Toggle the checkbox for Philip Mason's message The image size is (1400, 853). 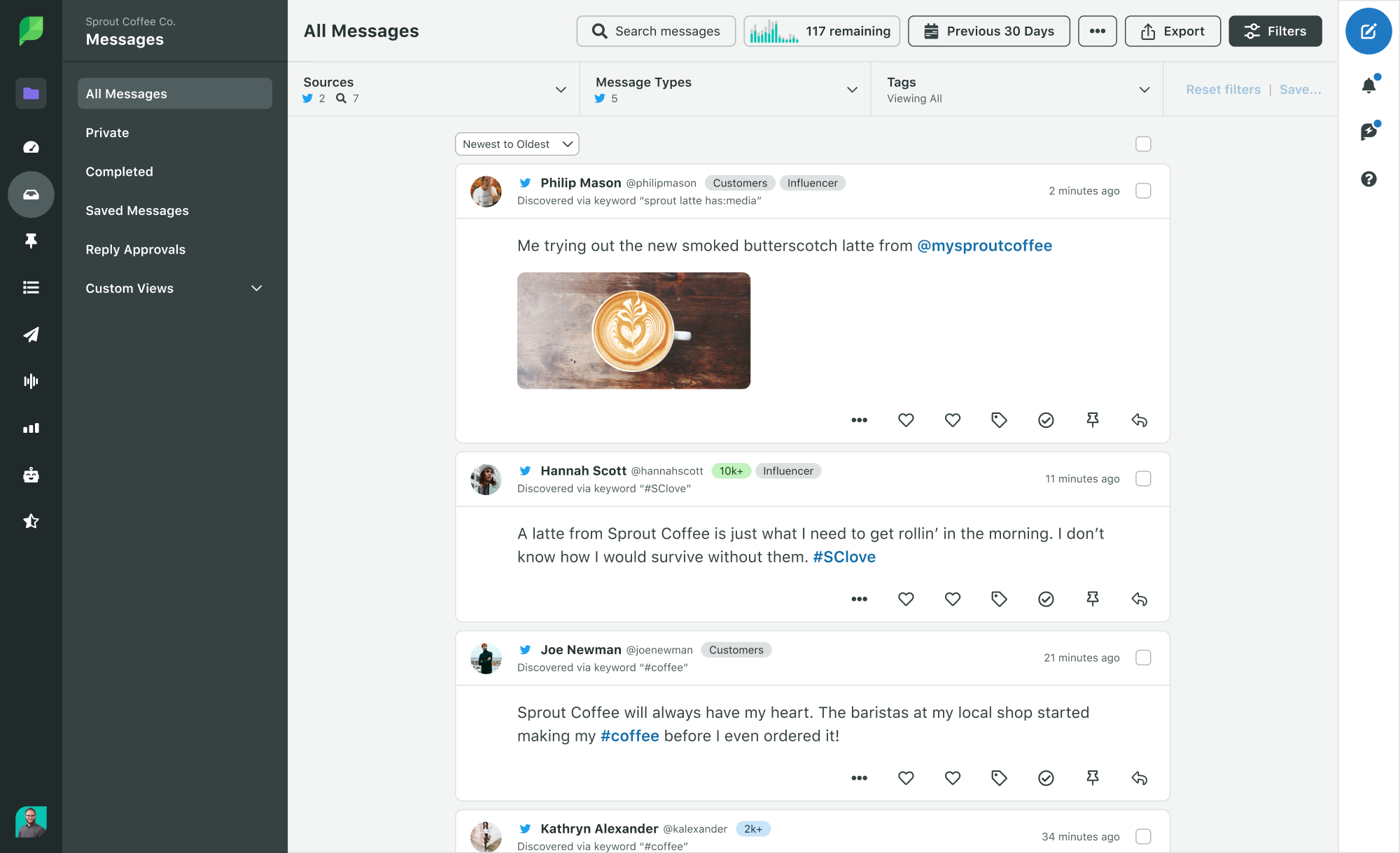pos(1143,191)
